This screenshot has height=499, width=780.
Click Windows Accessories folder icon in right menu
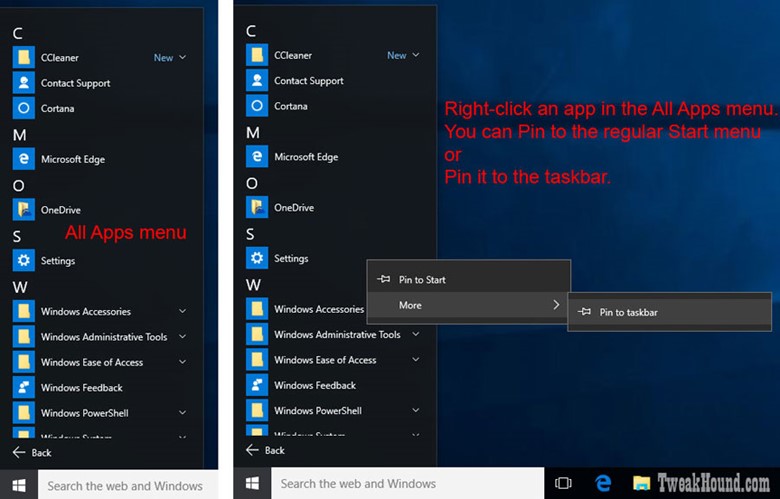pos(257,308)
